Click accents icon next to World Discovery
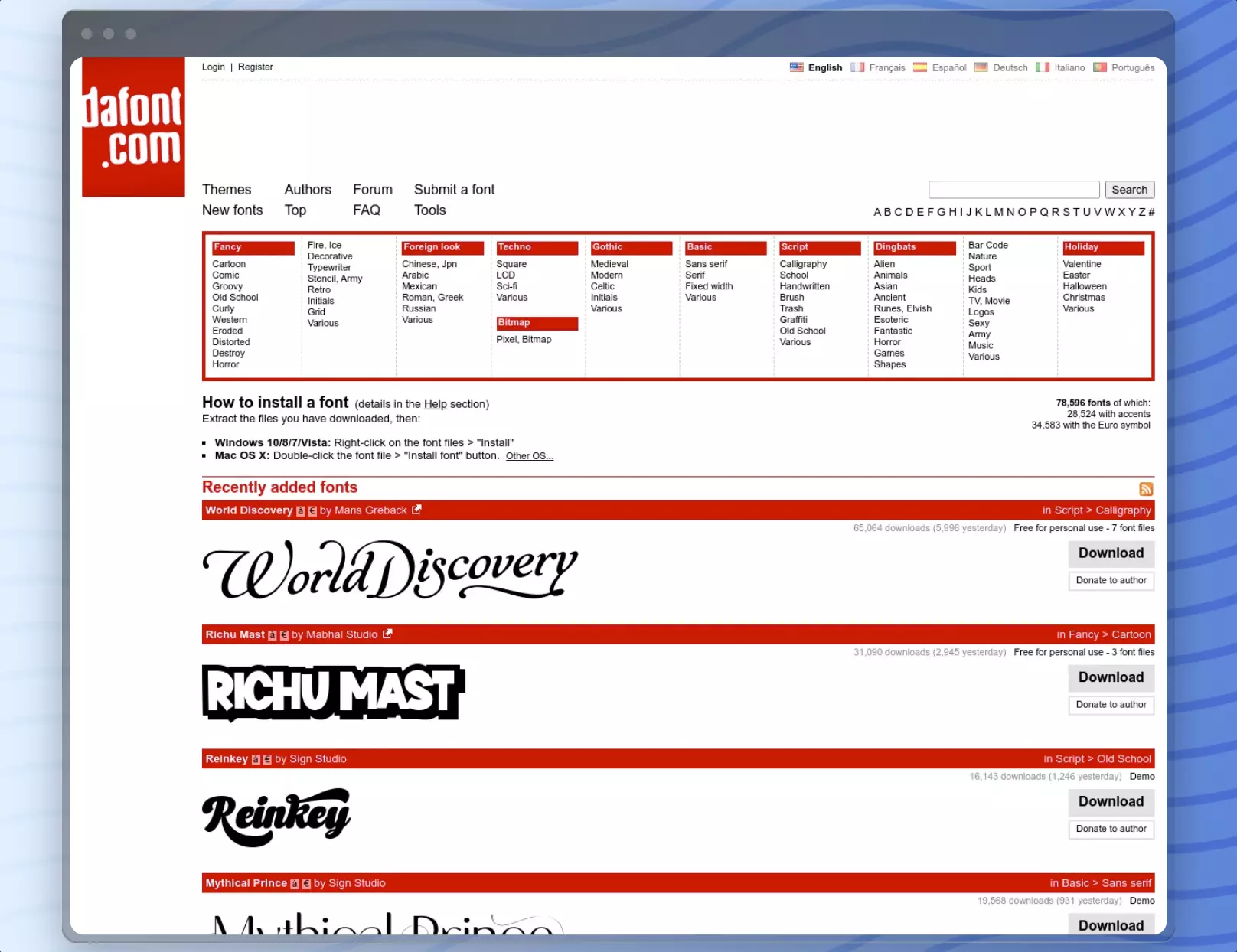This screenshot has height=952, width=1237. pos(301,511)
